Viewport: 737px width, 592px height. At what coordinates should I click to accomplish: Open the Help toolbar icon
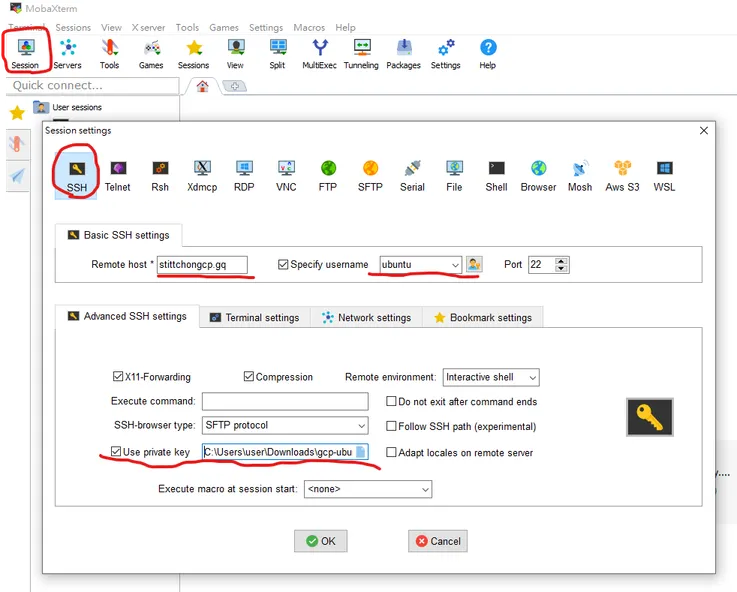488,54
